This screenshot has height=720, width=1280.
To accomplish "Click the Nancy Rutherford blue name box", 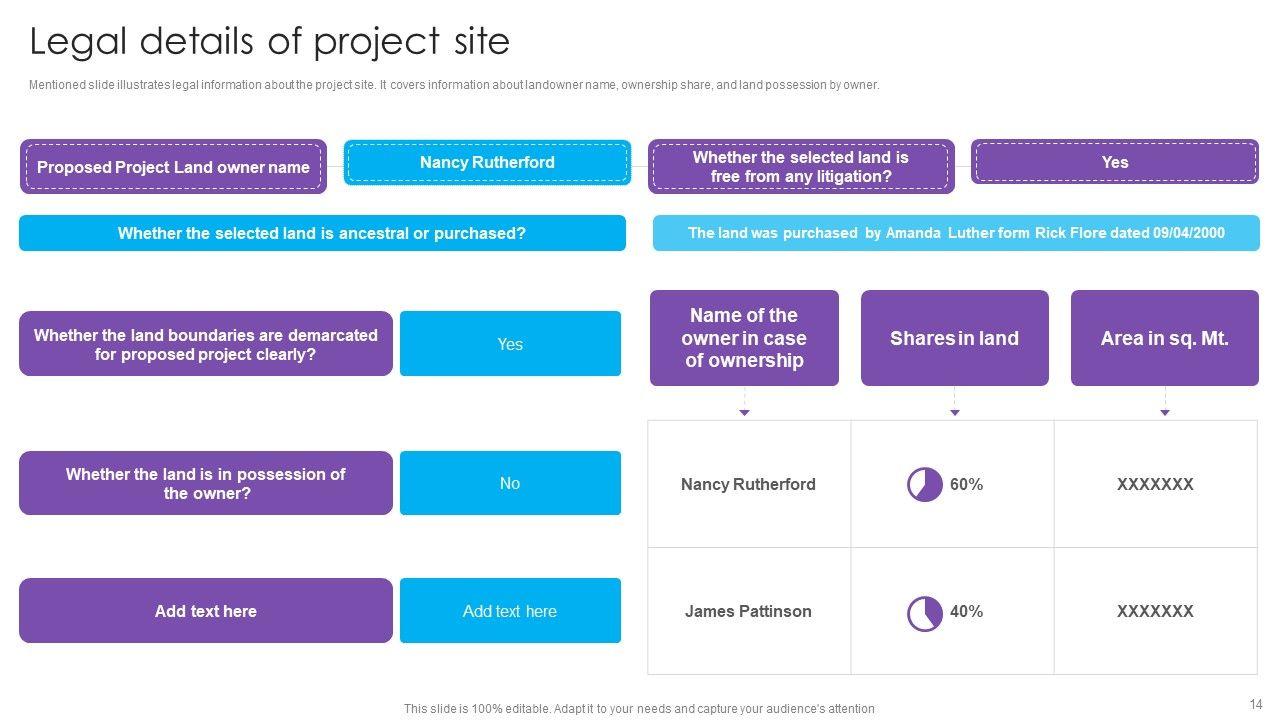I will [x=487, y=163].
